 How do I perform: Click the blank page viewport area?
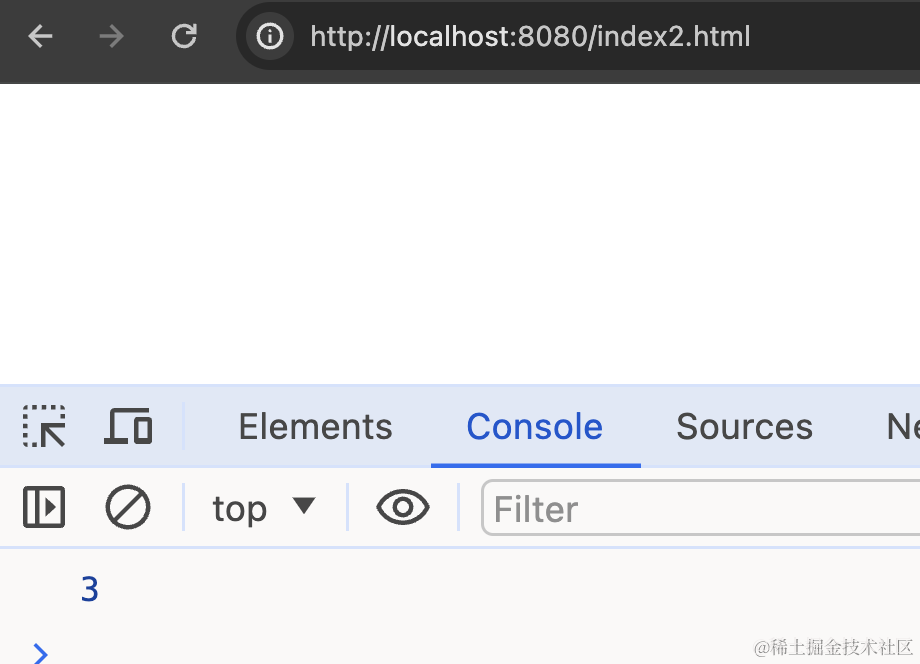pos(460,234)
